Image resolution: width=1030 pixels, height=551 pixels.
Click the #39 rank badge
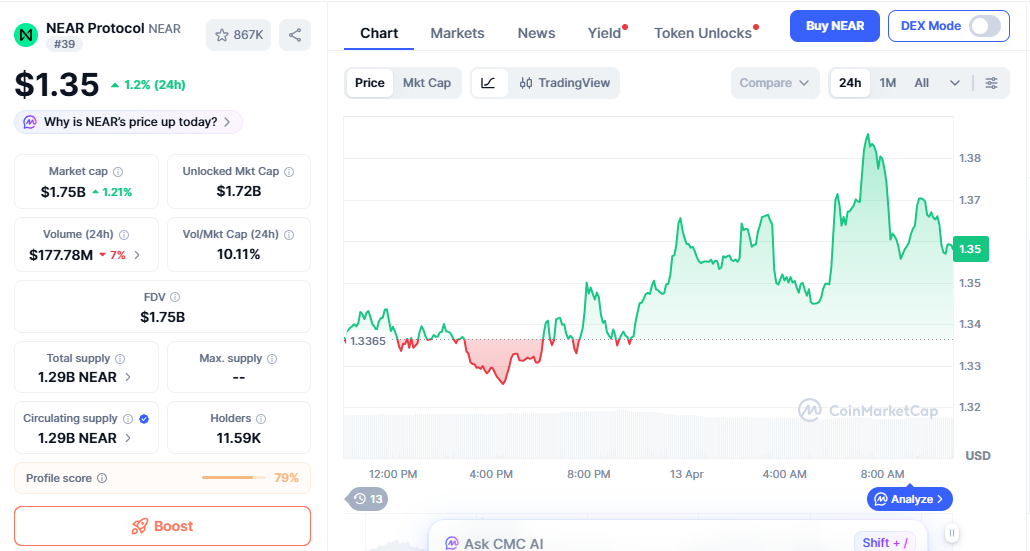64,44
